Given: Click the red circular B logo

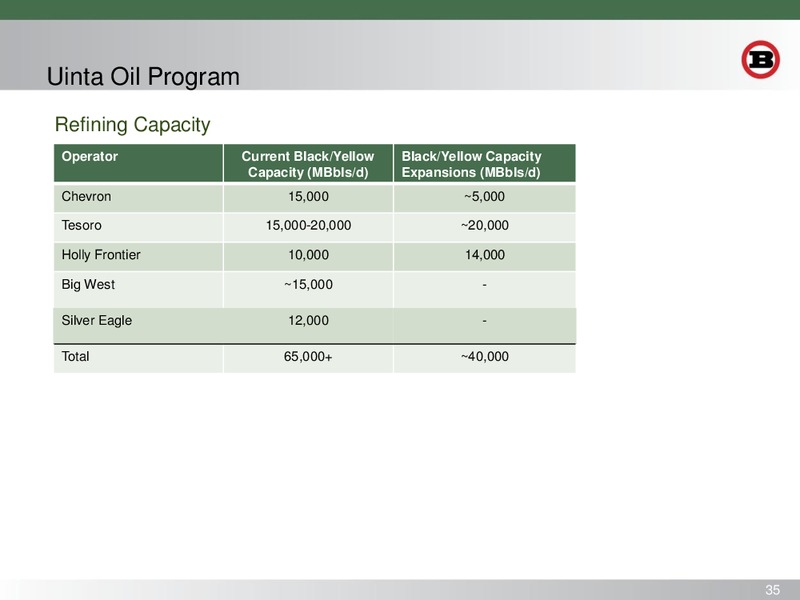Looking at the screenshot, I should point(760,60).
